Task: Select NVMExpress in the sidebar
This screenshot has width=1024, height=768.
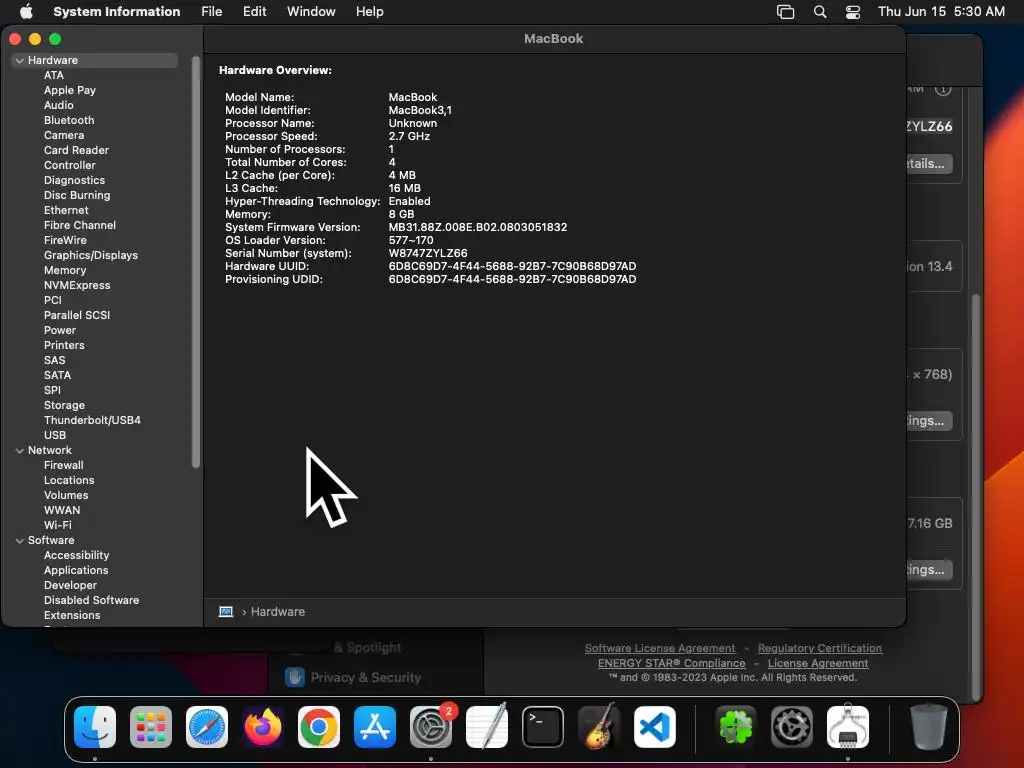Action: click(77, 285)
